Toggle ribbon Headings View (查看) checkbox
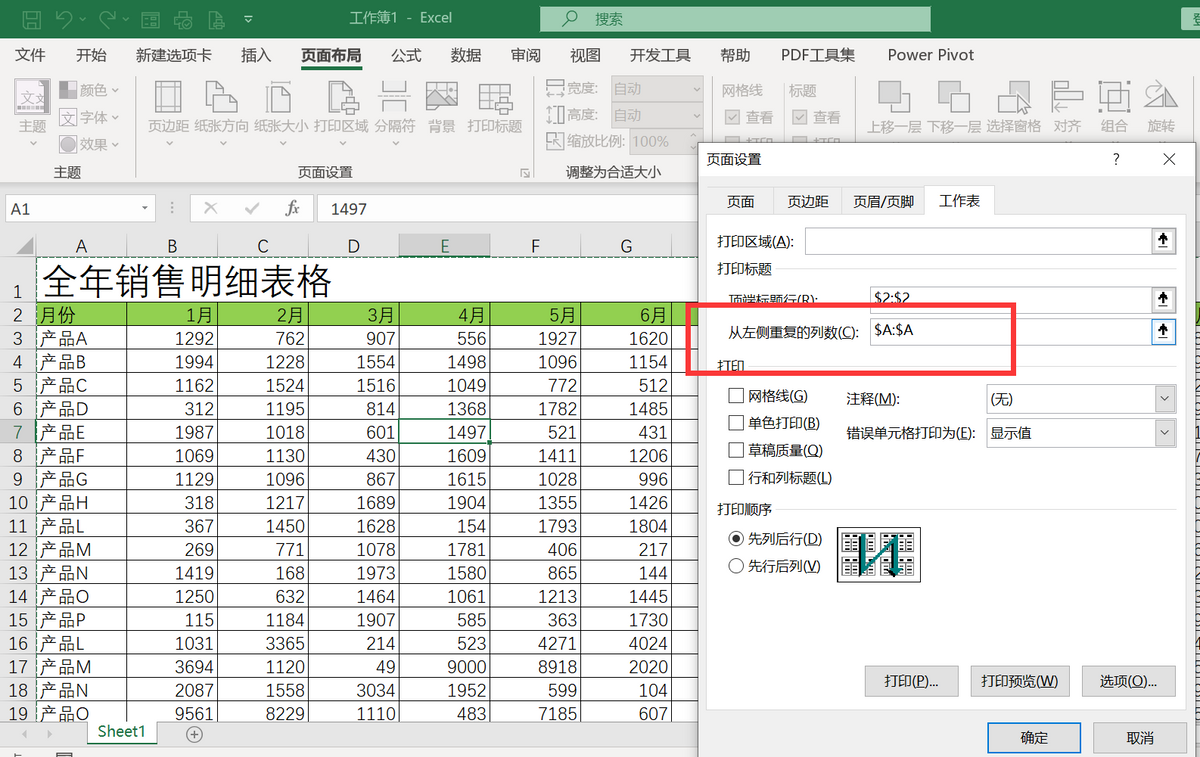This screenshot has width=1200, height=757. coord(799,117)
